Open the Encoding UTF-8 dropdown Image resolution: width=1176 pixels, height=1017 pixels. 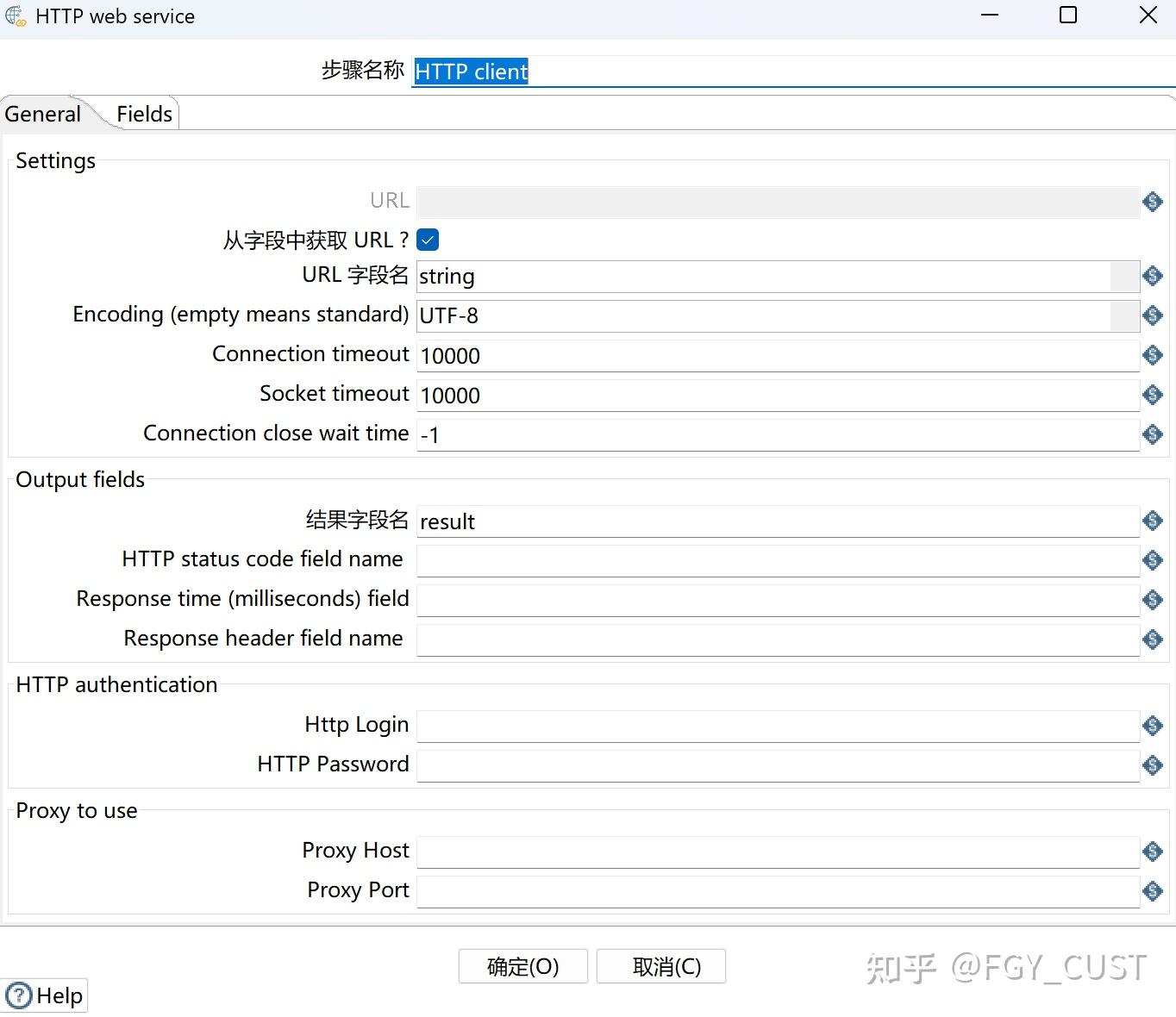1124,315
